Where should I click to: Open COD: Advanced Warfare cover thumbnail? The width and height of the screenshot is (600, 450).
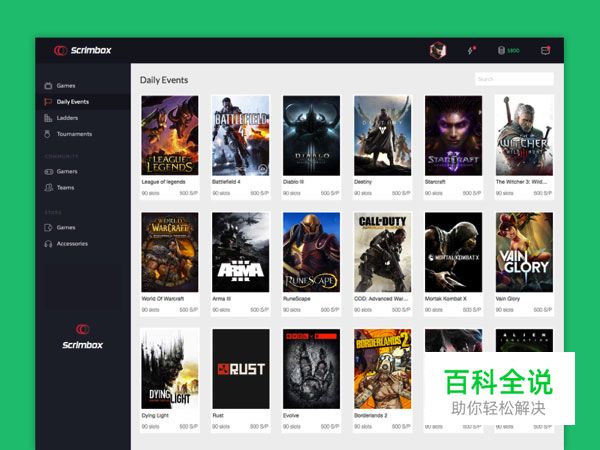point(383,252)
